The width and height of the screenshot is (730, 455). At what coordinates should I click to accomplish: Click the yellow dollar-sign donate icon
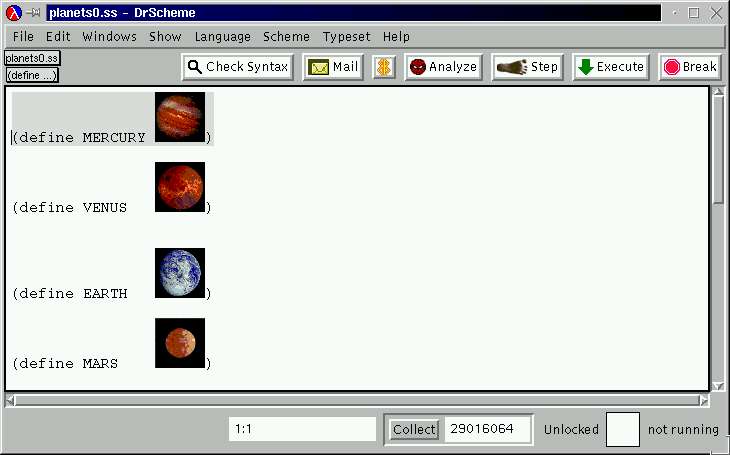pos(383,67)
